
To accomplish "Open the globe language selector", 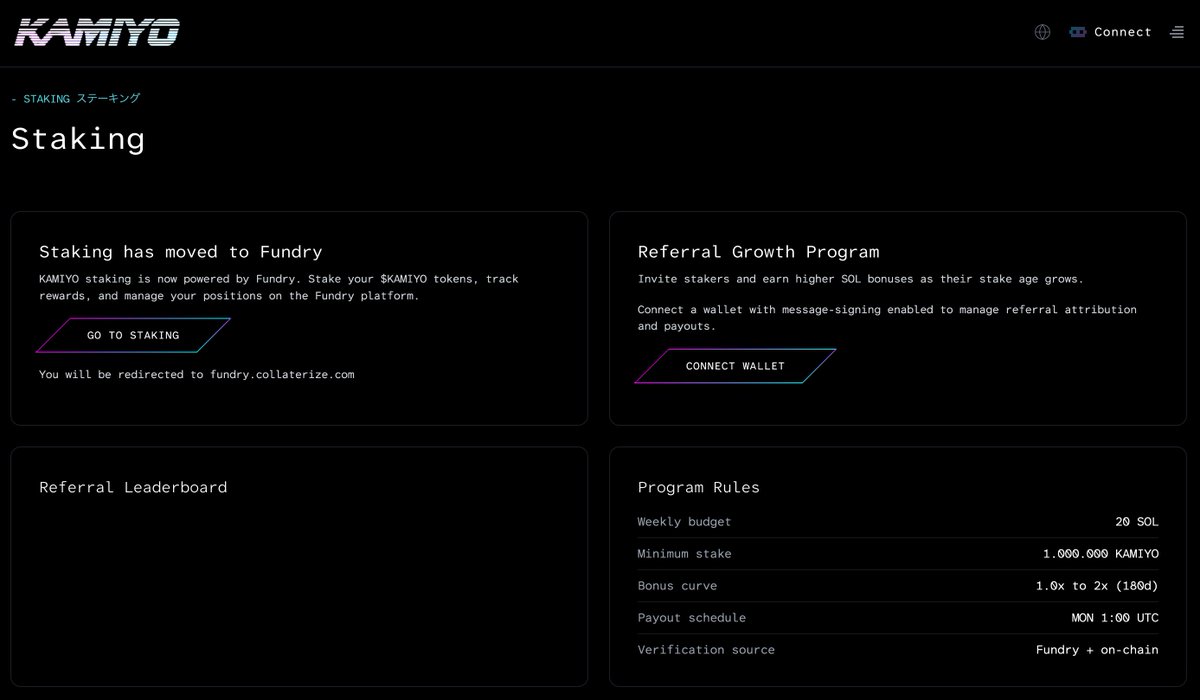I will (1042, 32).
